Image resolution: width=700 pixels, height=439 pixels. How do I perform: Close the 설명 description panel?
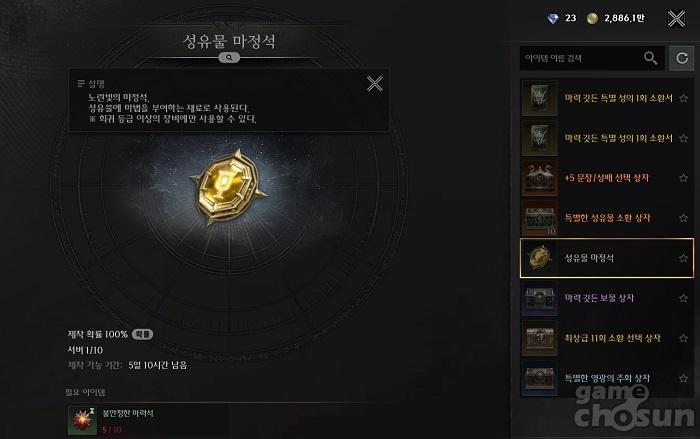coord(375,84)
